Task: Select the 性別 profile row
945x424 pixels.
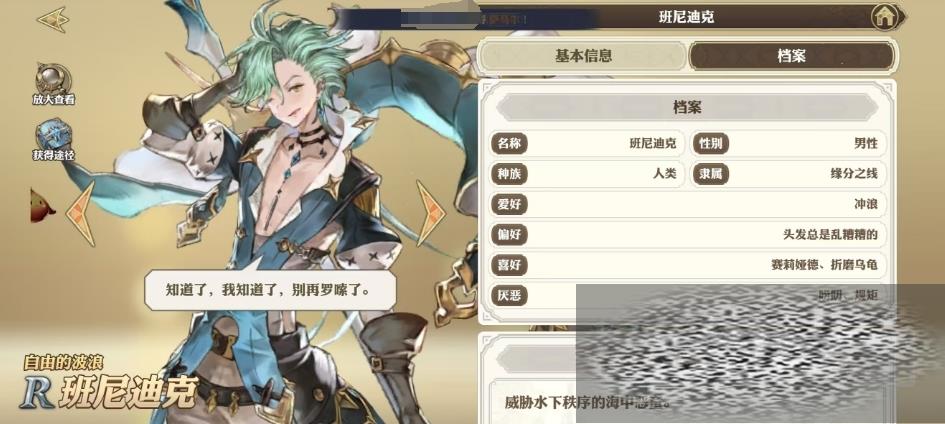Action: [788, 143]
